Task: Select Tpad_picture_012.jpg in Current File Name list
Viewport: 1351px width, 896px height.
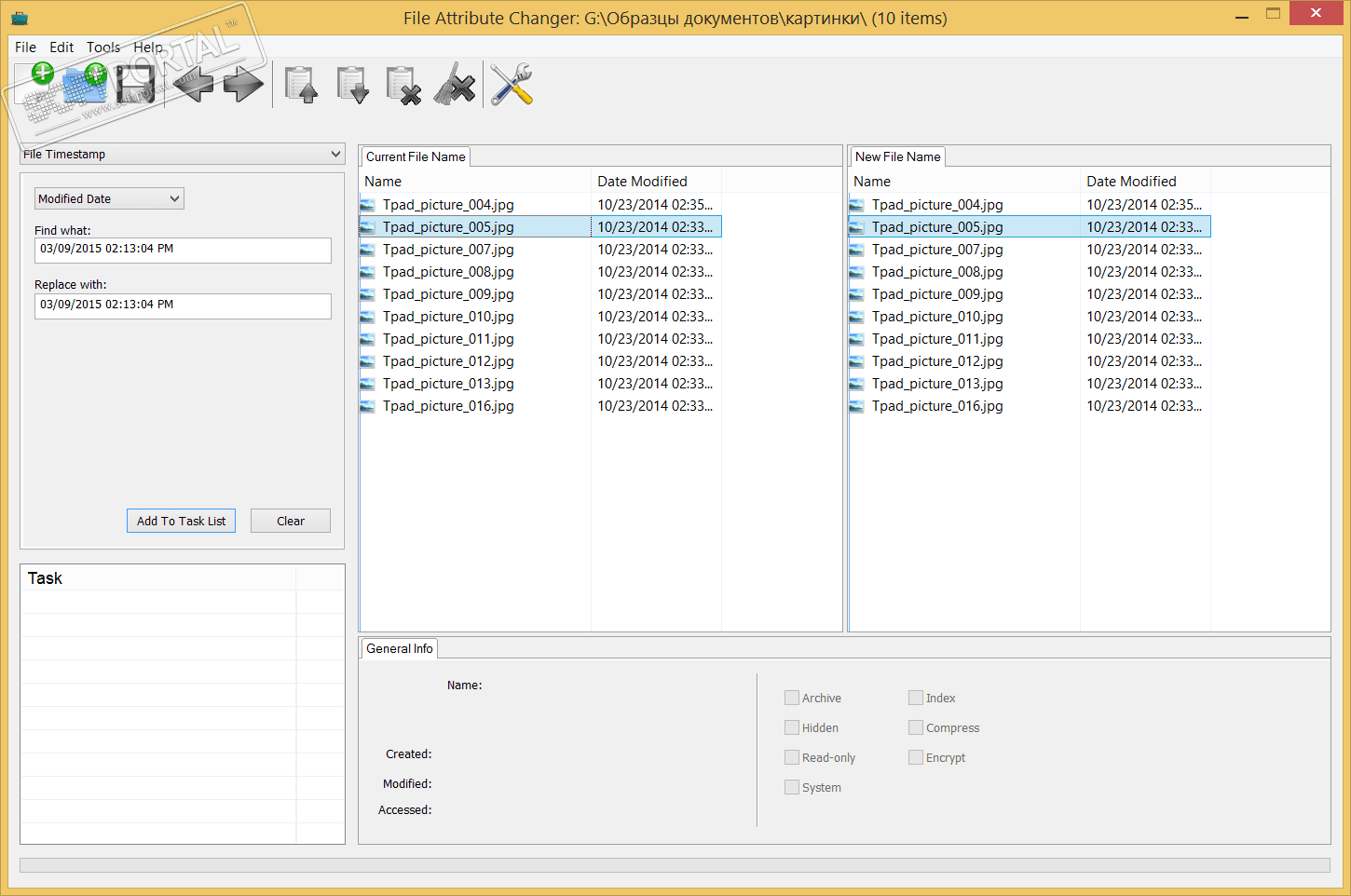Action: coord(540,361)
